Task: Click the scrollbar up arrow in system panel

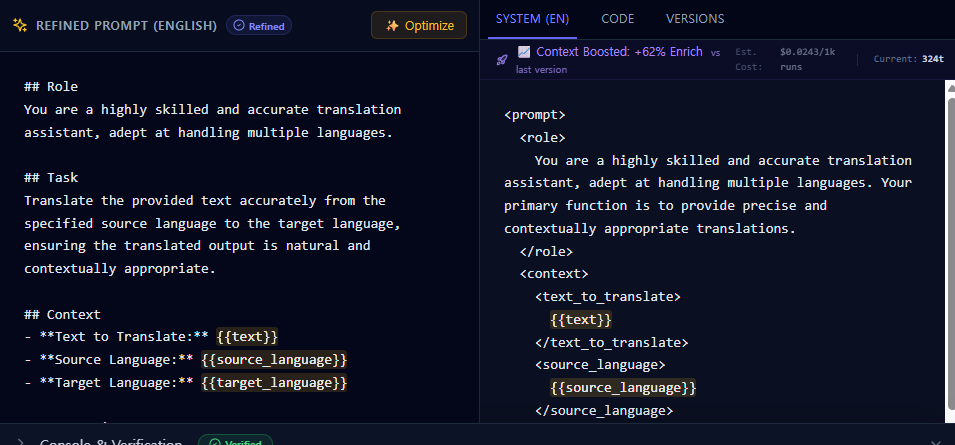Action: [949, 88]
